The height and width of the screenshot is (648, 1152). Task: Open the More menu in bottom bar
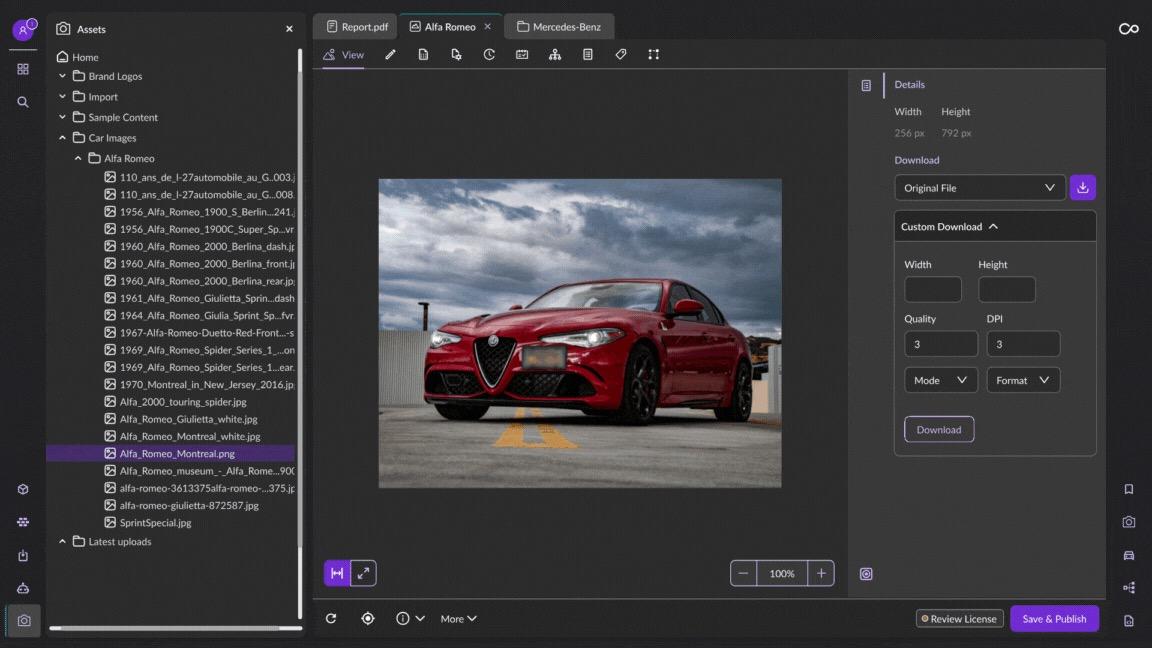pos(458,619)
